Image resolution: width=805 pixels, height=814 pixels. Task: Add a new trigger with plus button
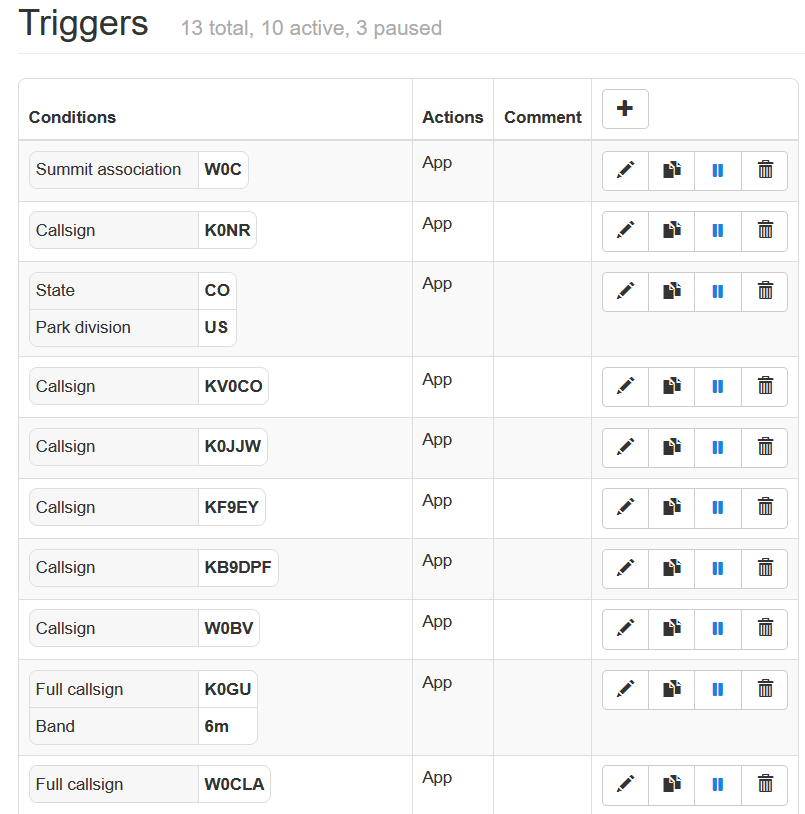[625, 109]
